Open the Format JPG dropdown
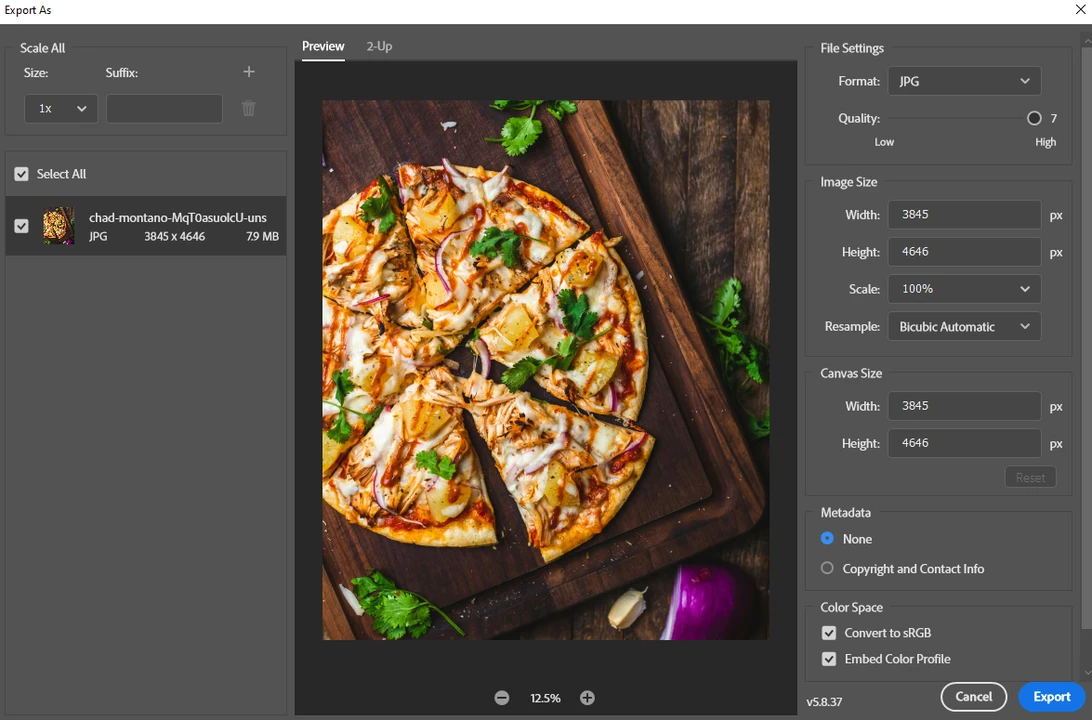The height and width of the screenshot is (720, 1092). (x=965, y=81)
